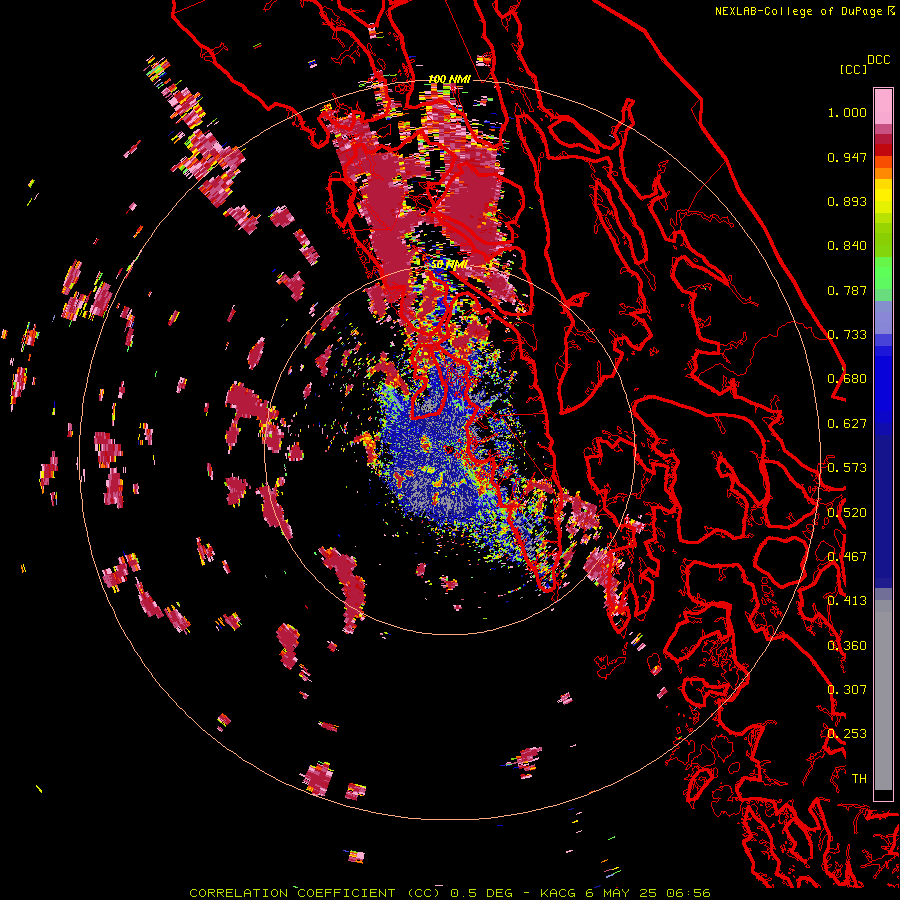Click the 0.893 scale value
The image size is (900, 900).
(x=847, y=201)
